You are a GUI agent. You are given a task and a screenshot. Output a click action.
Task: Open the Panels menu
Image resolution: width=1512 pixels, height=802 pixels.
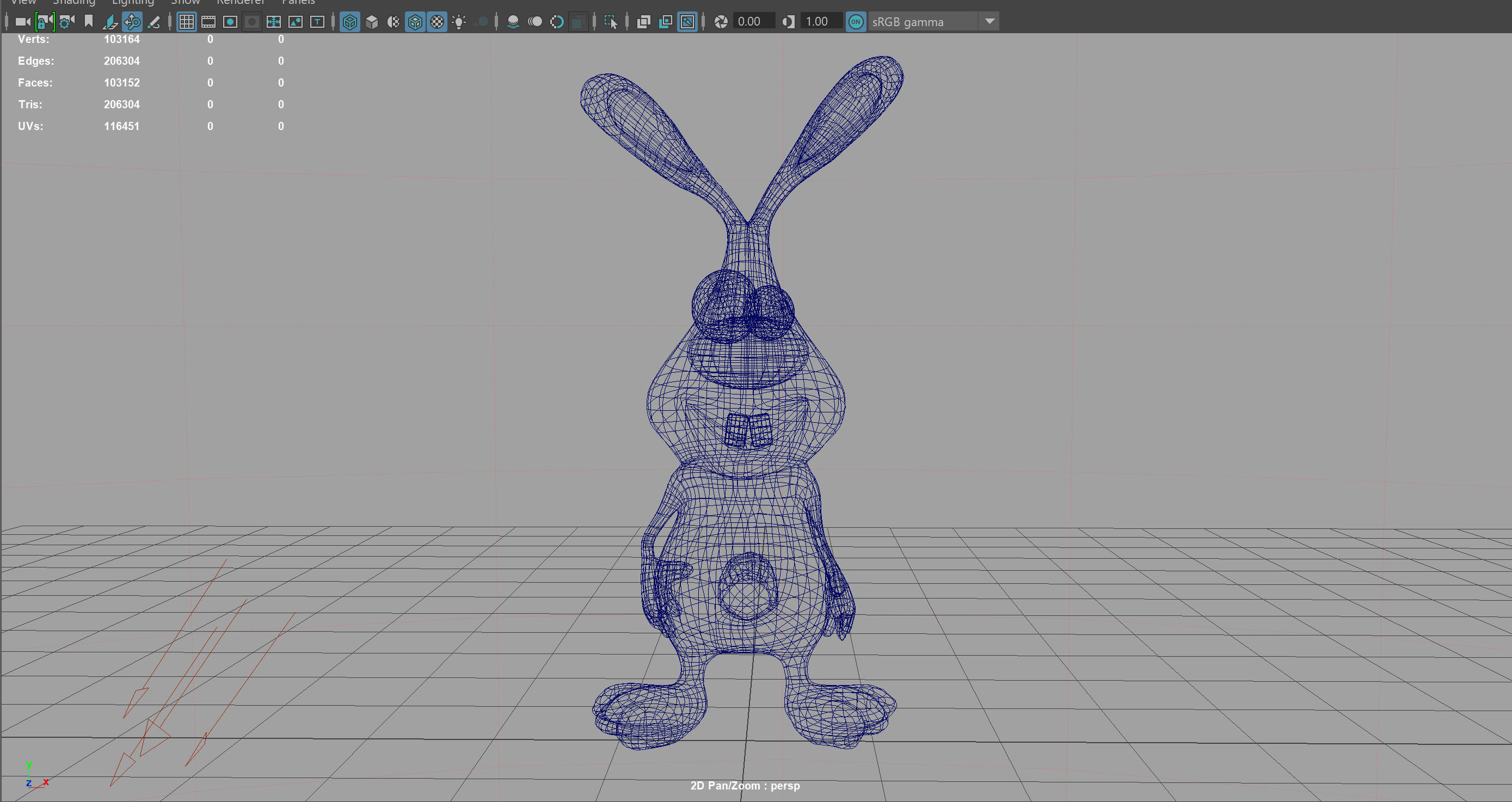298,2
